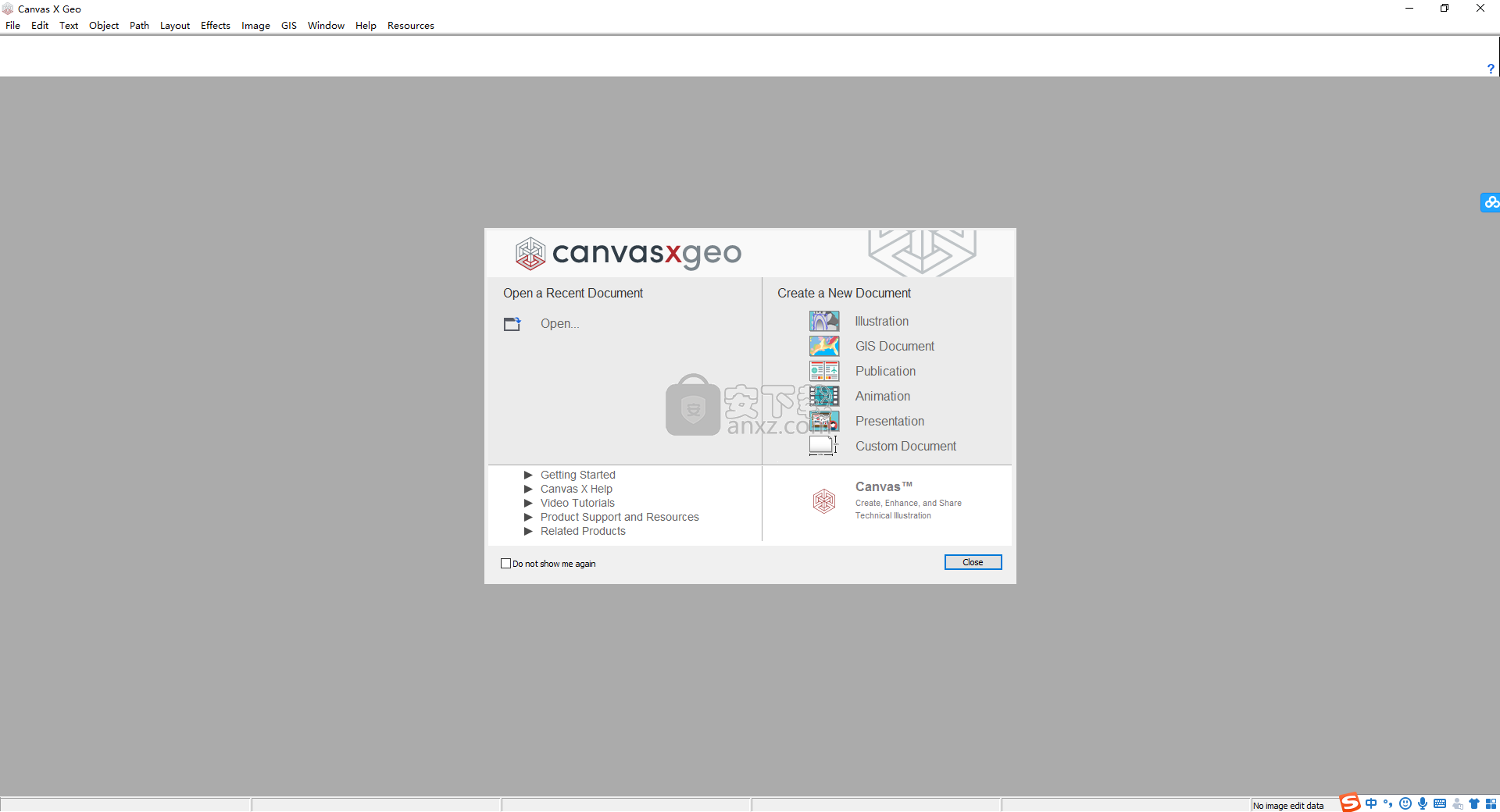Open the Layout menu

(175, 25)
